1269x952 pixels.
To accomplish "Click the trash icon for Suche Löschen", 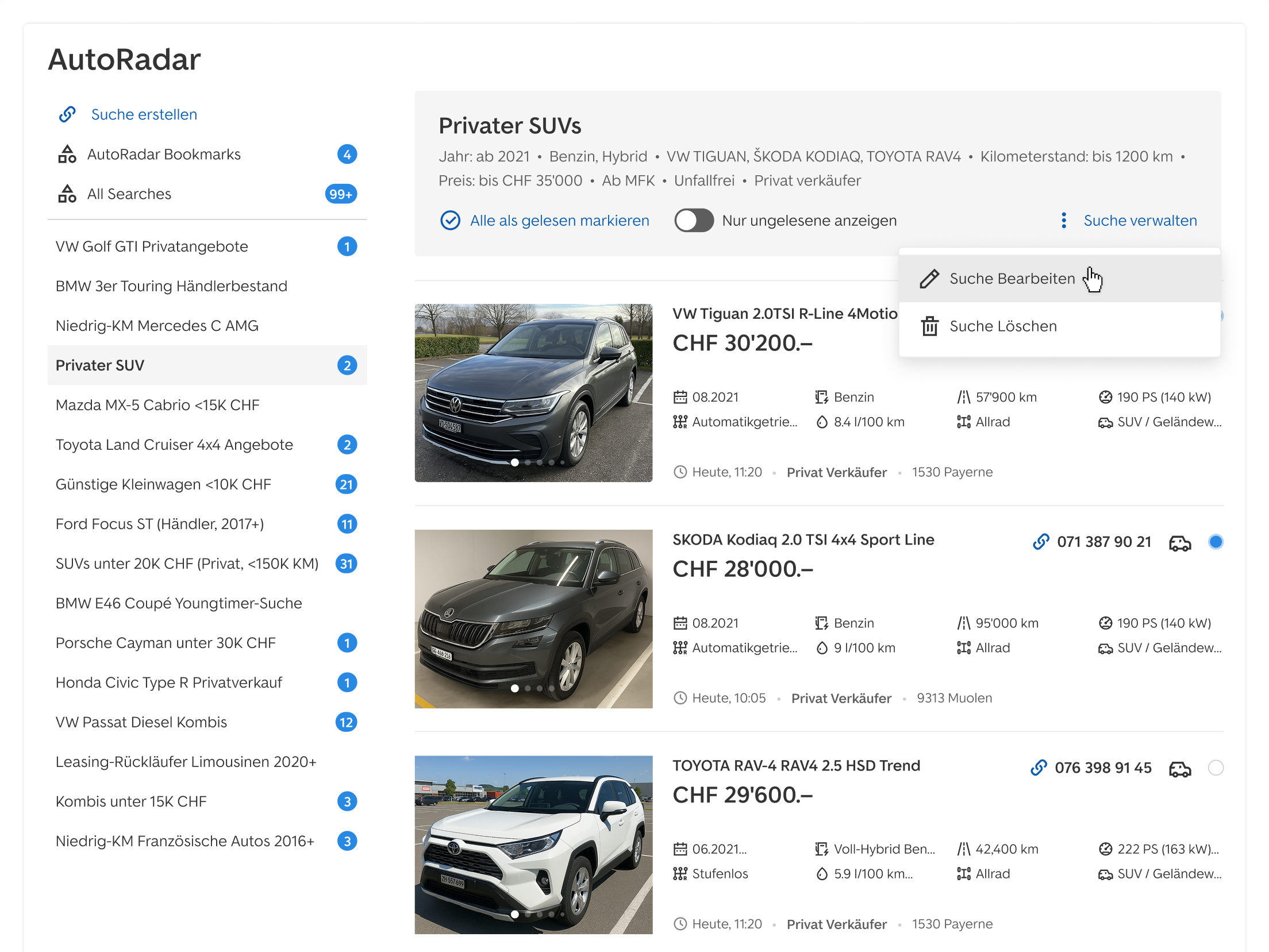I will (x=929, y=326).
